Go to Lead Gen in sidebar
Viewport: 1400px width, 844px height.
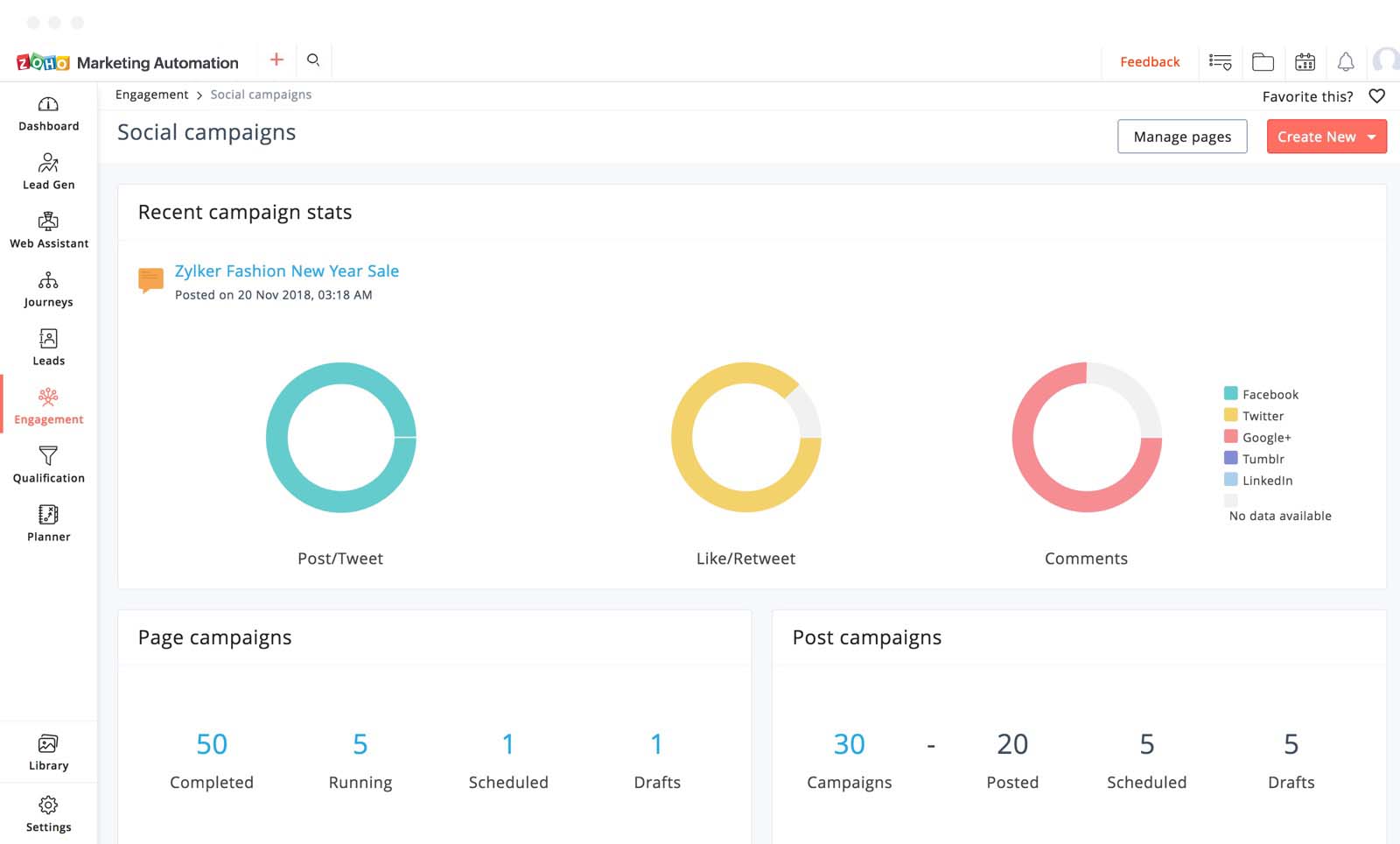48,172
